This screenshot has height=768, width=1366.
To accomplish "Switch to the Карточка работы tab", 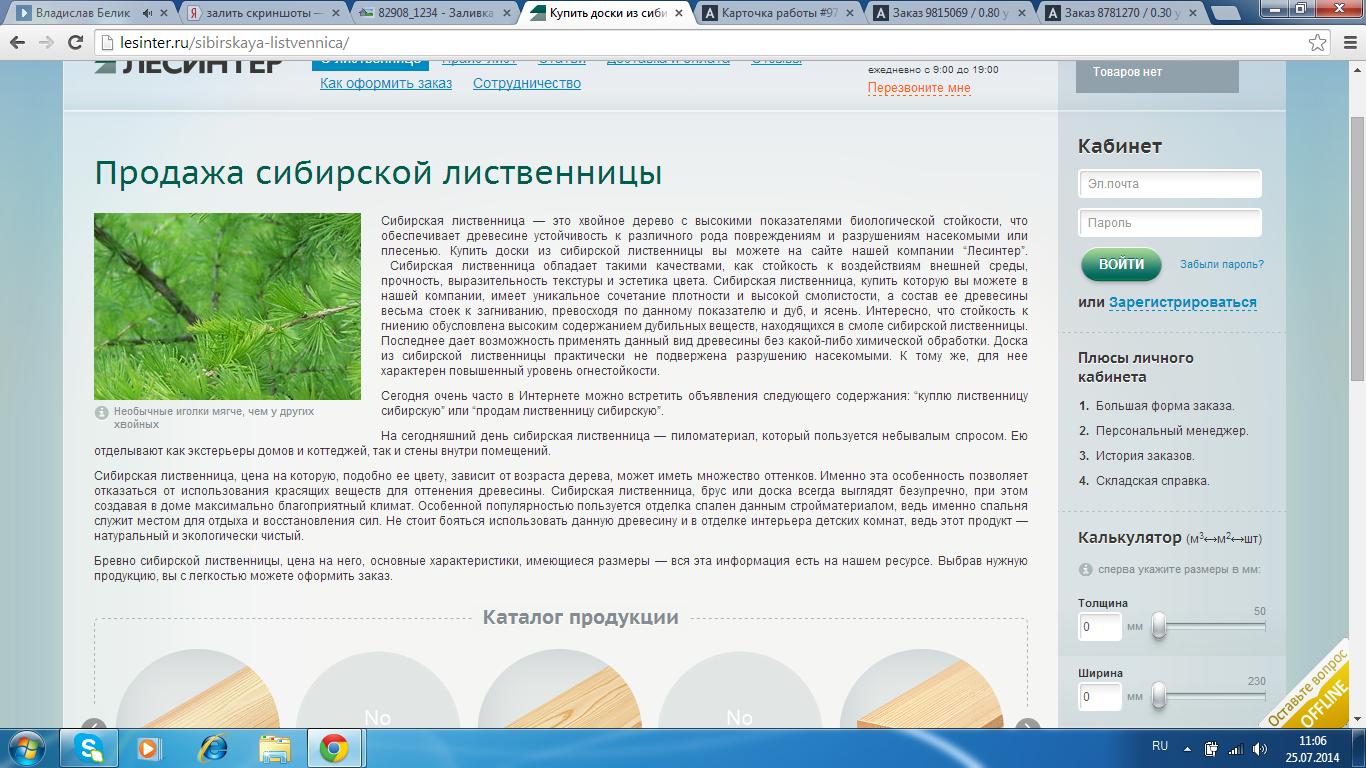I will (x=775, y=13).
